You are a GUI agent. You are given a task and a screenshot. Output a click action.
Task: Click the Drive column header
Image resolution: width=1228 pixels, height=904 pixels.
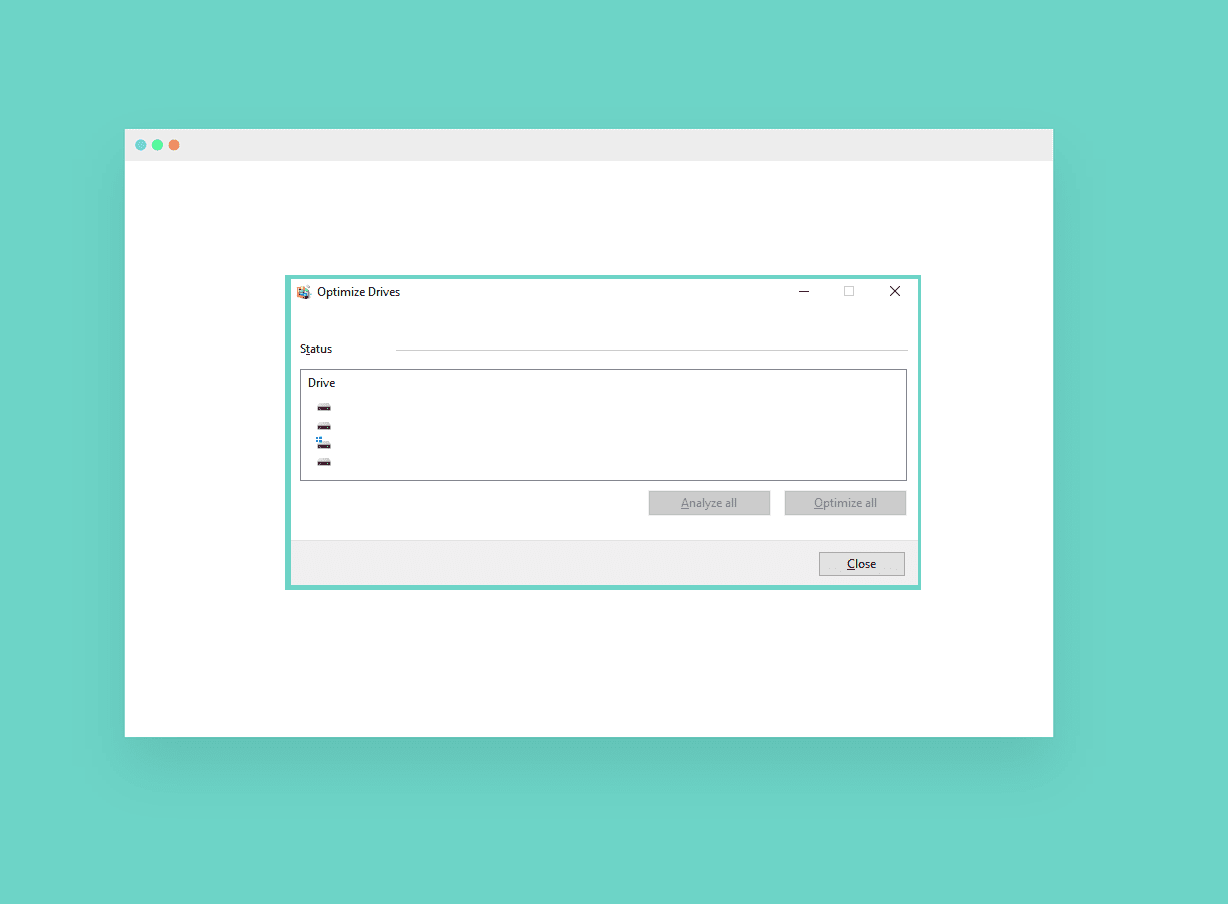tap(322, 383)
